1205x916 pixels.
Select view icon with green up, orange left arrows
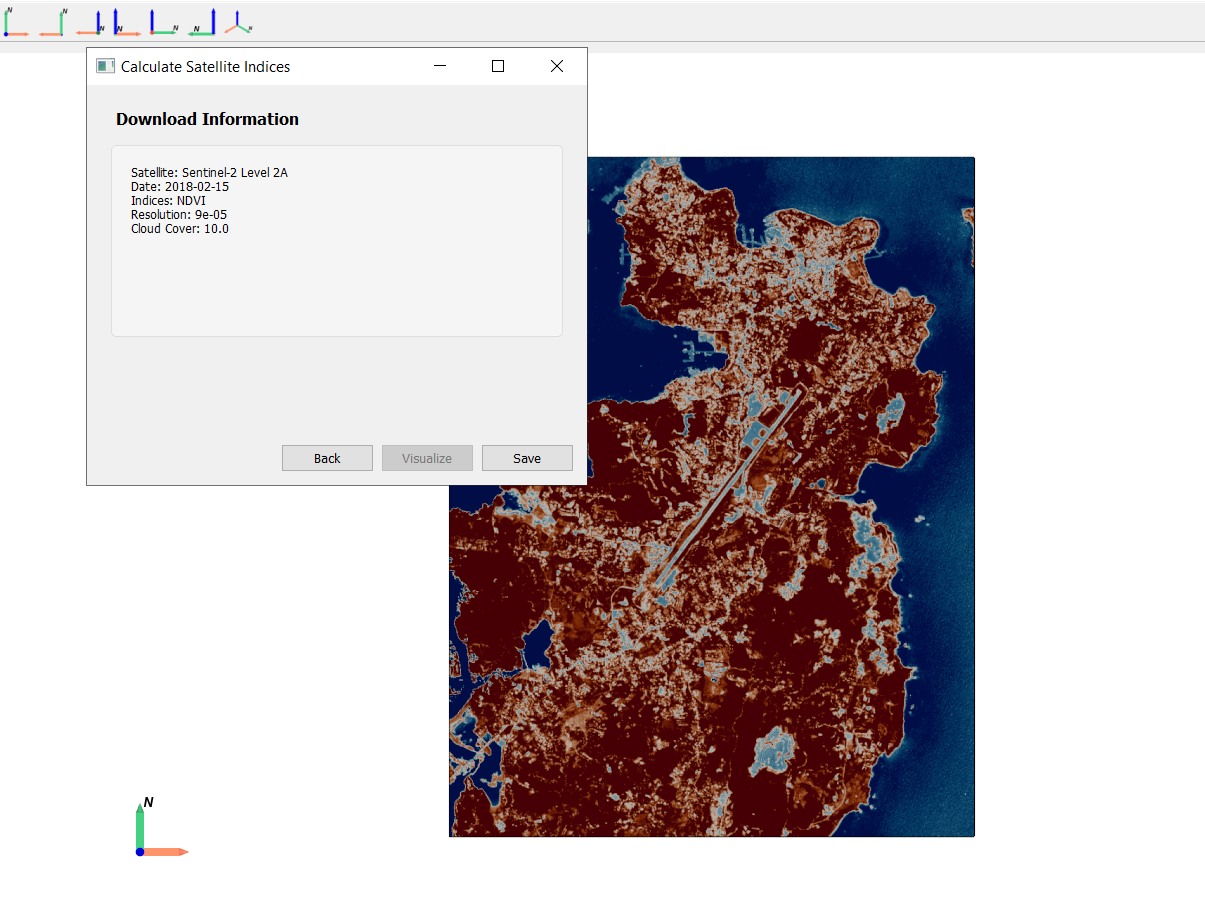click(53, 22)
